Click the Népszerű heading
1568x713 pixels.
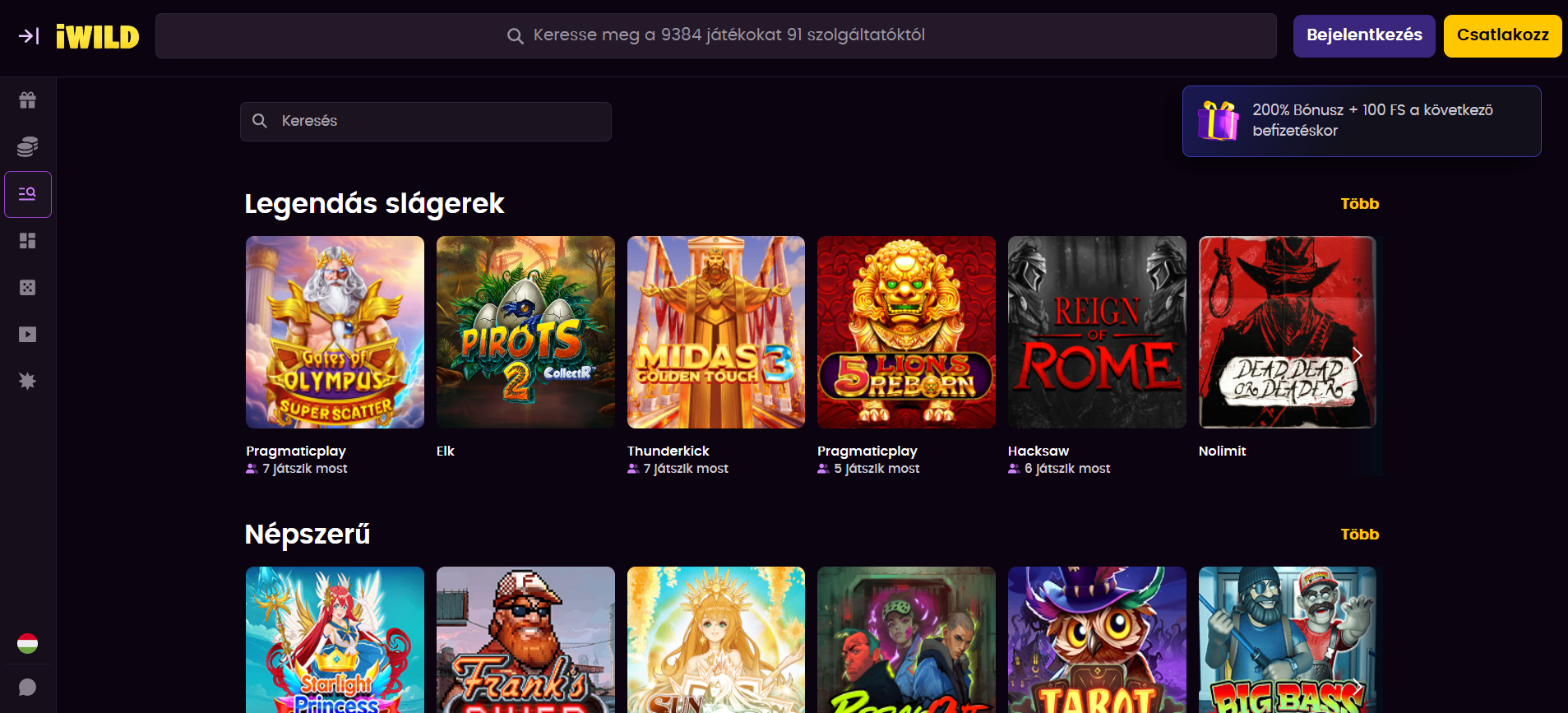(308, 535)
